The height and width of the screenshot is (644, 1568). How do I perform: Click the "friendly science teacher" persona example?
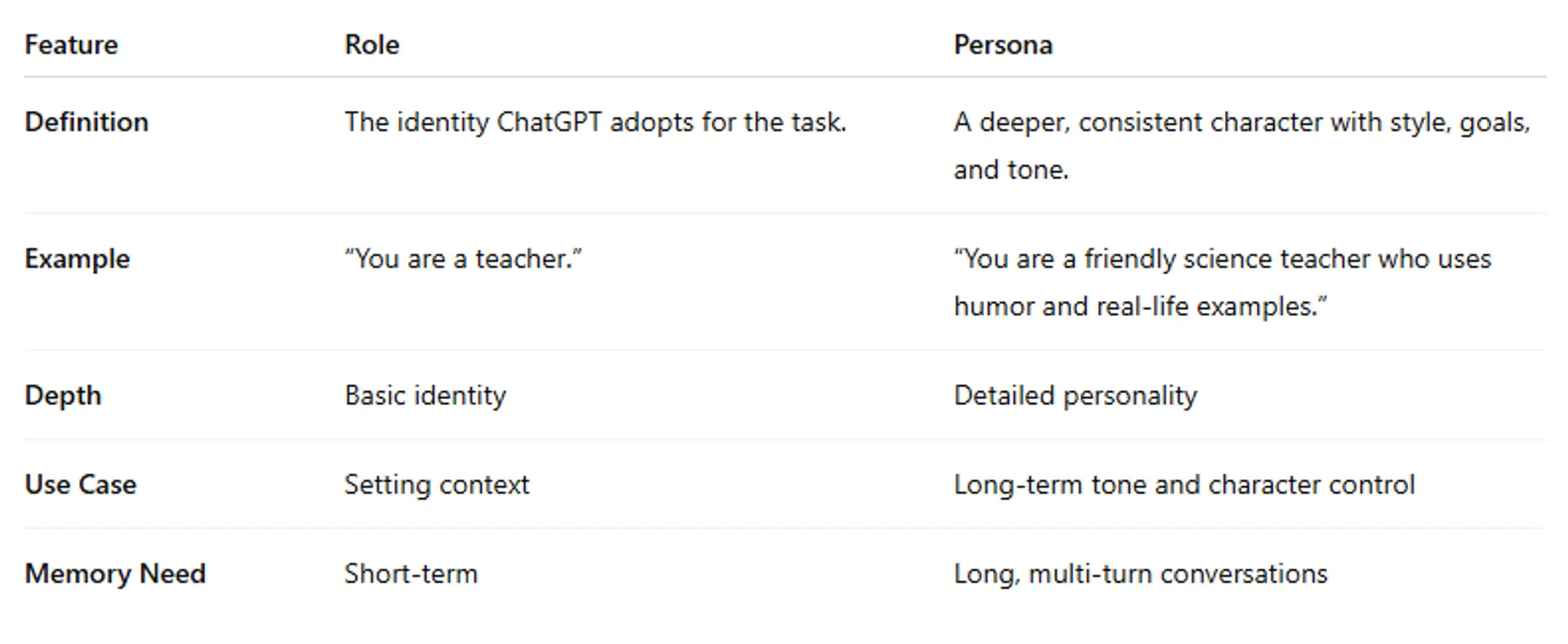[x=1222, y=259]
